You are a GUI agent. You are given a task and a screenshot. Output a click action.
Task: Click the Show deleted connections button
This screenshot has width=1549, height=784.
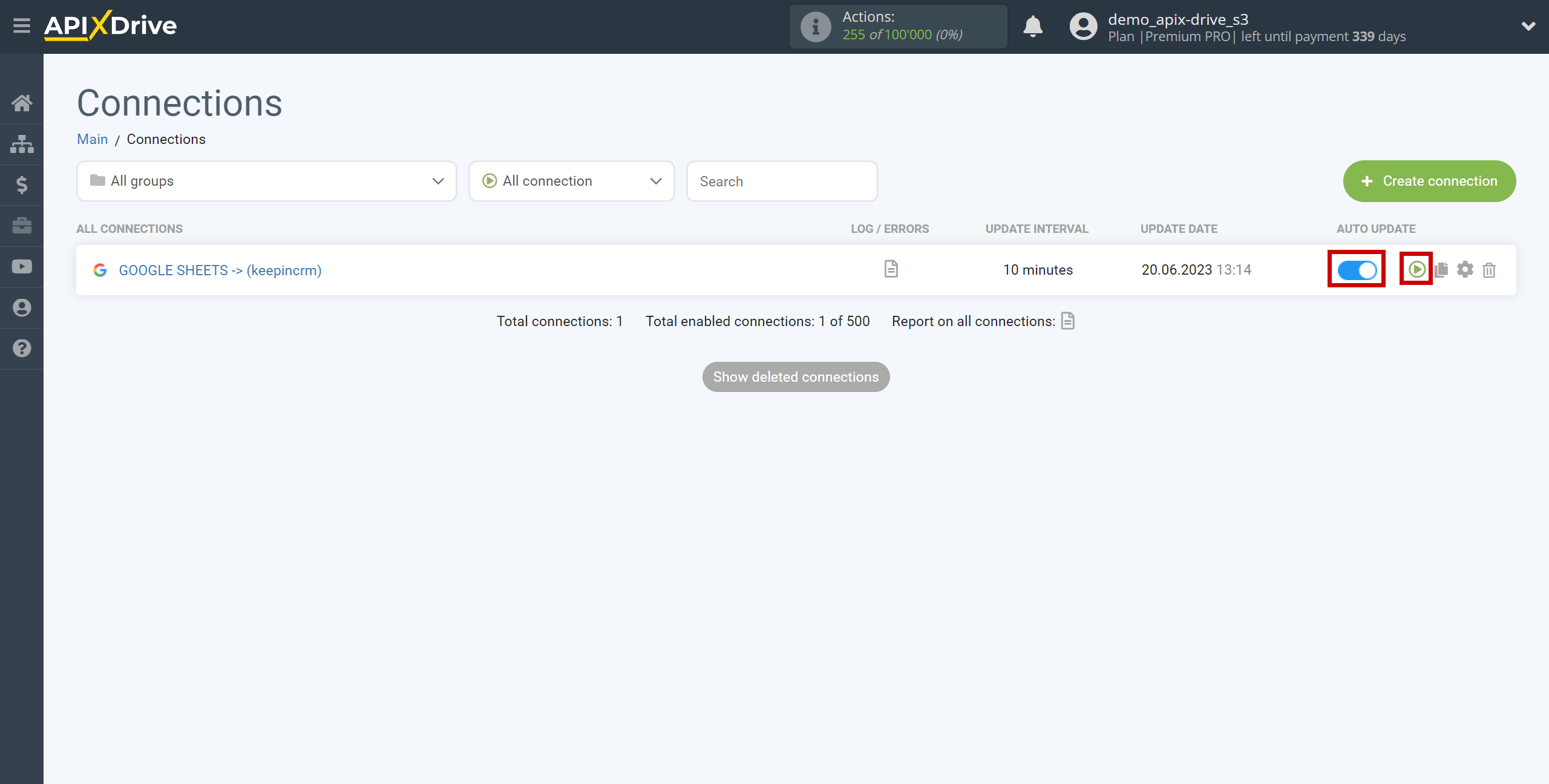(796, 377)
